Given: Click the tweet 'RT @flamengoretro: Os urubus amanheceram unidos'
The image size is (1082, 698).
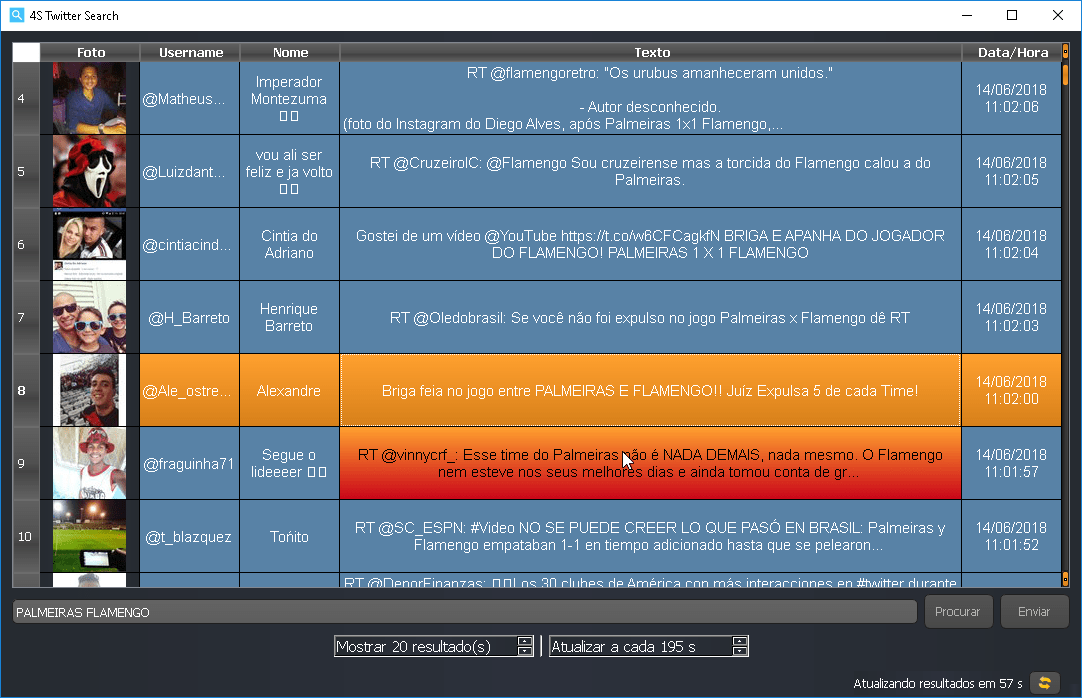Looking at the screenshot, I should [651, 99].
